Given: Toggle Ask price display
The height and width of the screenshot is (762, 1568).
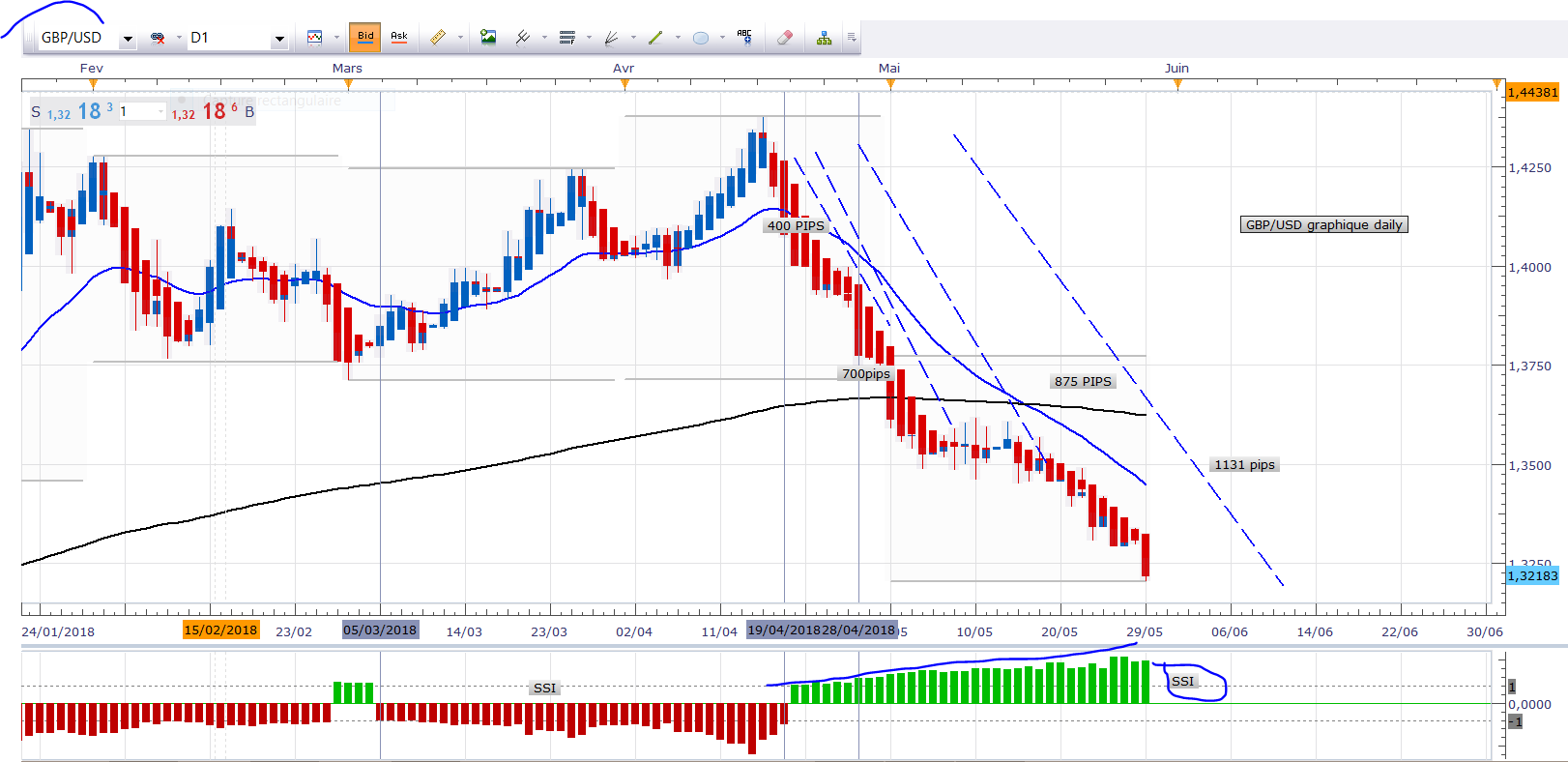Looking at the screenshot, I should [399, 37].
